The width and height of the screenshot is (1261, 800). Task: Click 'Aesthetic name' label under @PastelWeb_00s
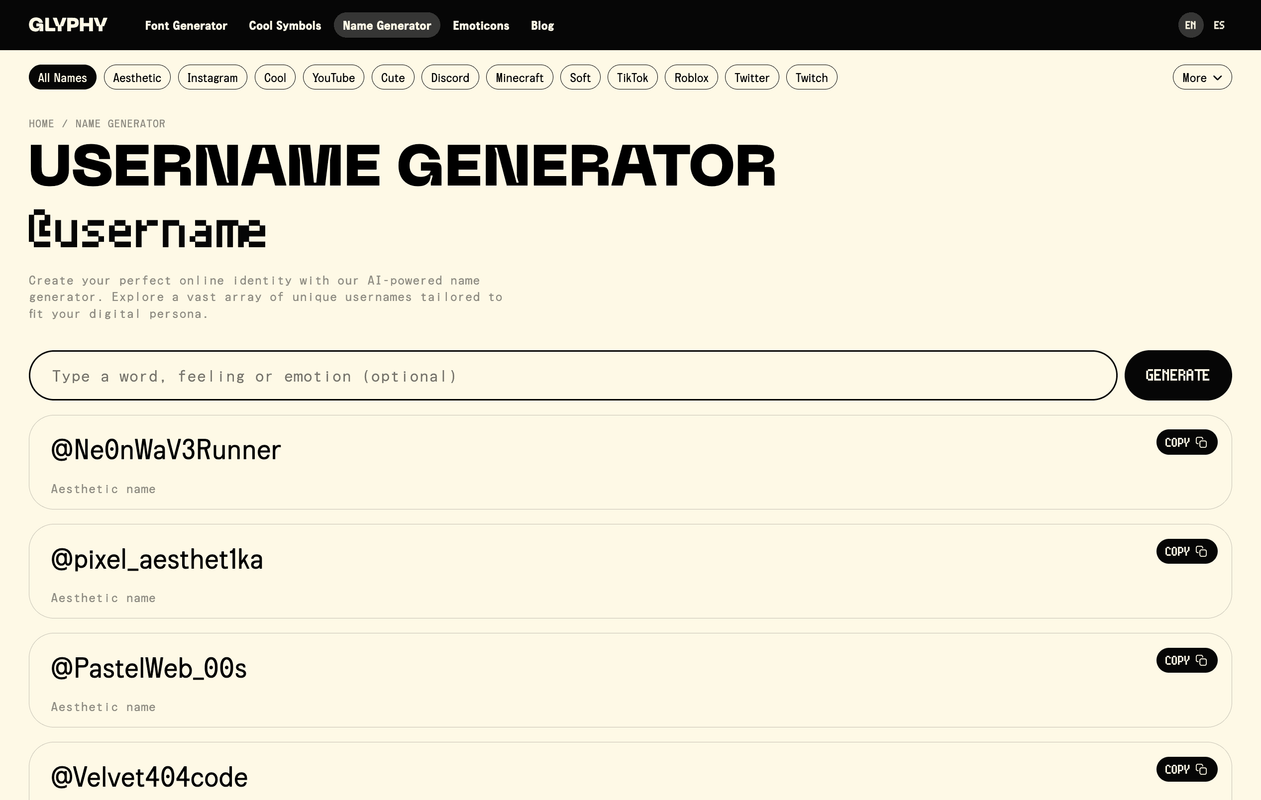click(x=103, y=707)
